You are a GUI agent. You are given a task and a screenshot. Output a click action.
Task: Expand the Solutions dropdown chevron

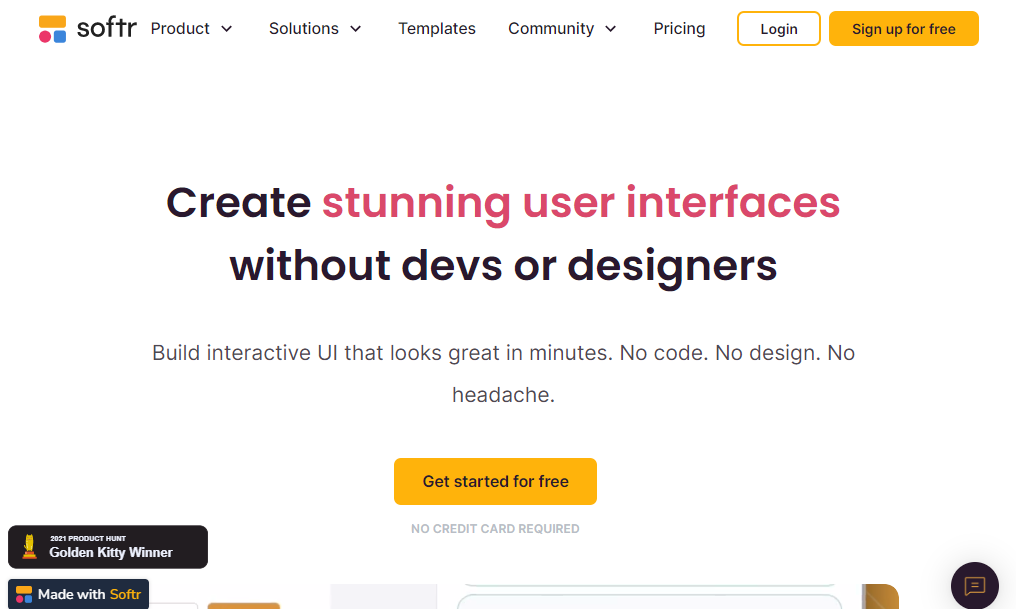(357, 29)
